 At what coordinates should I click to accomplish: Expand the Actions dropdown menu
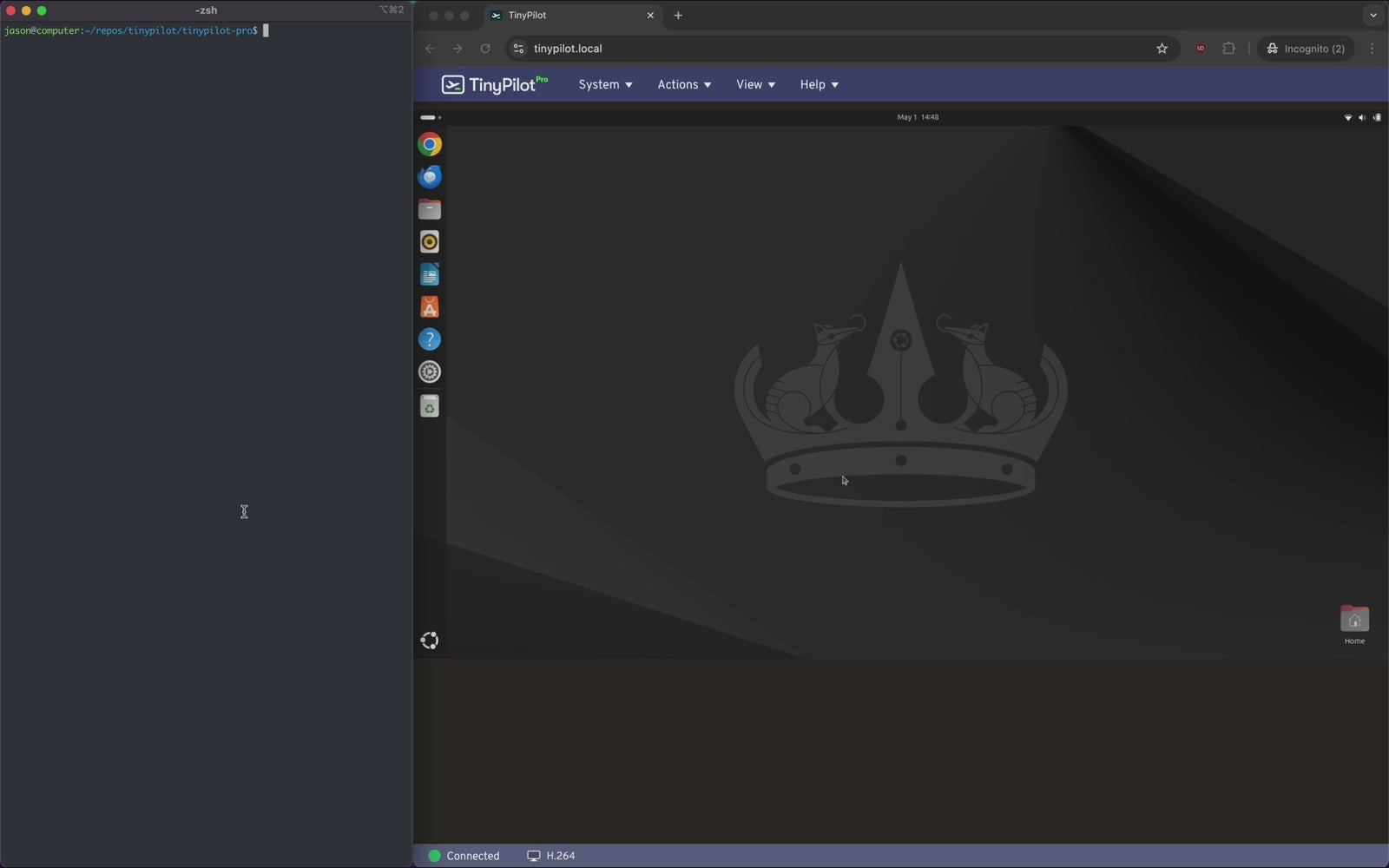[684, 84]
